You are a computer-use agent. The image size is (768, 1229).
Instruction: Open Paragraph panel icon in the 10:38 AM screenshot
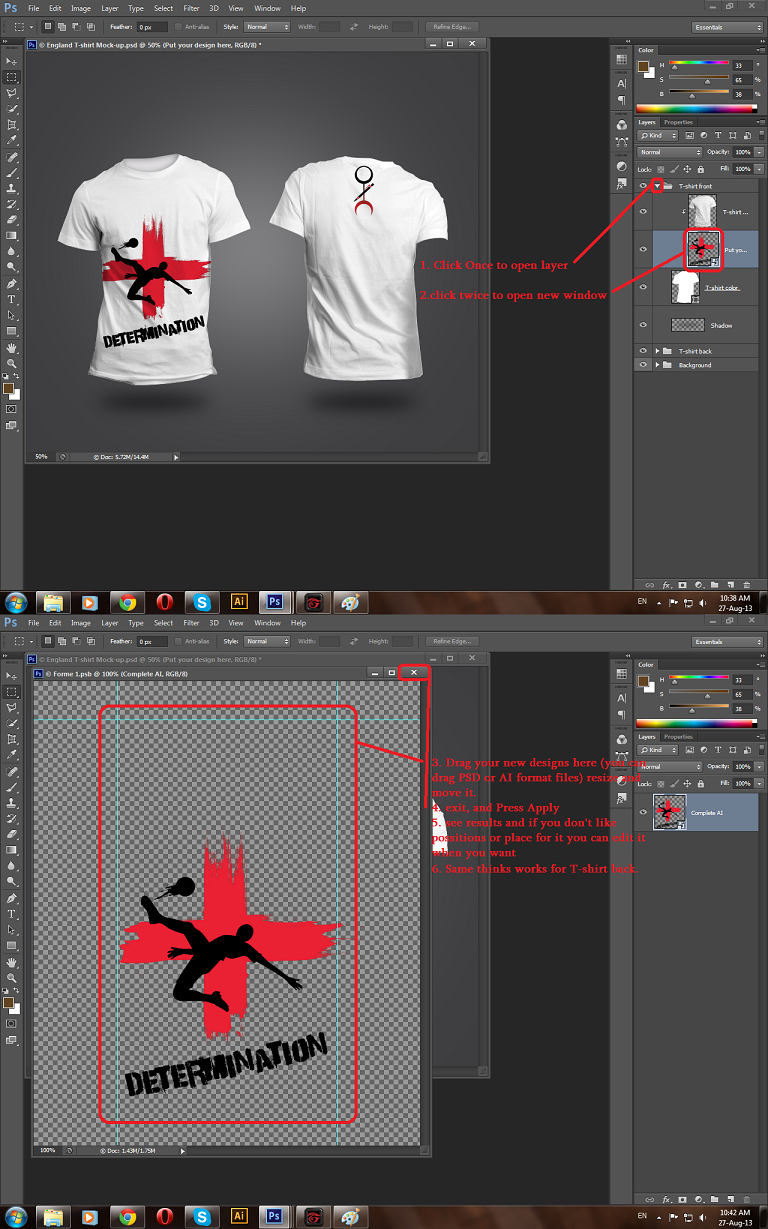tap(622, 100)
